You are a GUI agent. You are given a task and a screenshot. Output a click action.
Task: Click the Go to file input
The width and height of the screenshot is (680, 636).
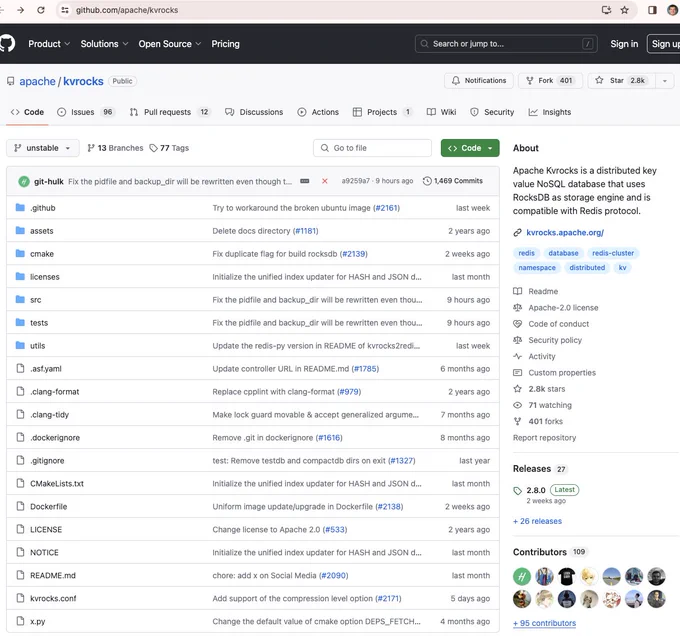pyautogui.click(x=372, y=148)
